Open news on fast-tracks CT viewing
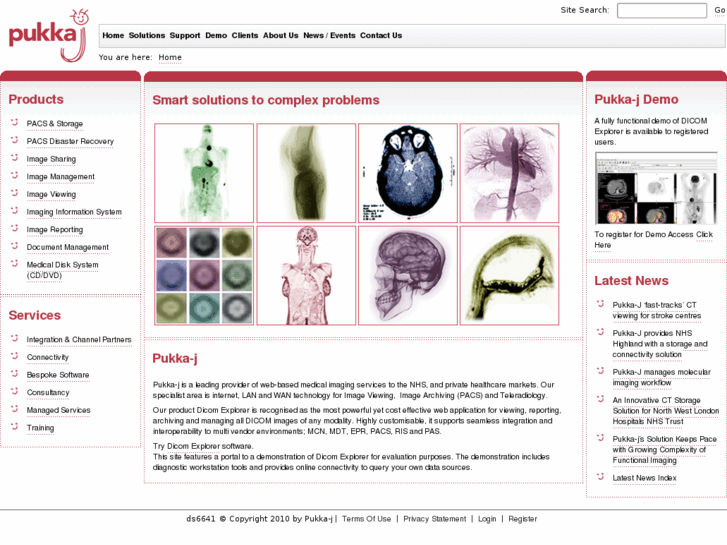Image resolution: width=727 pixels, height=545 pixels. pyautogui.click(x=657, y=310)
